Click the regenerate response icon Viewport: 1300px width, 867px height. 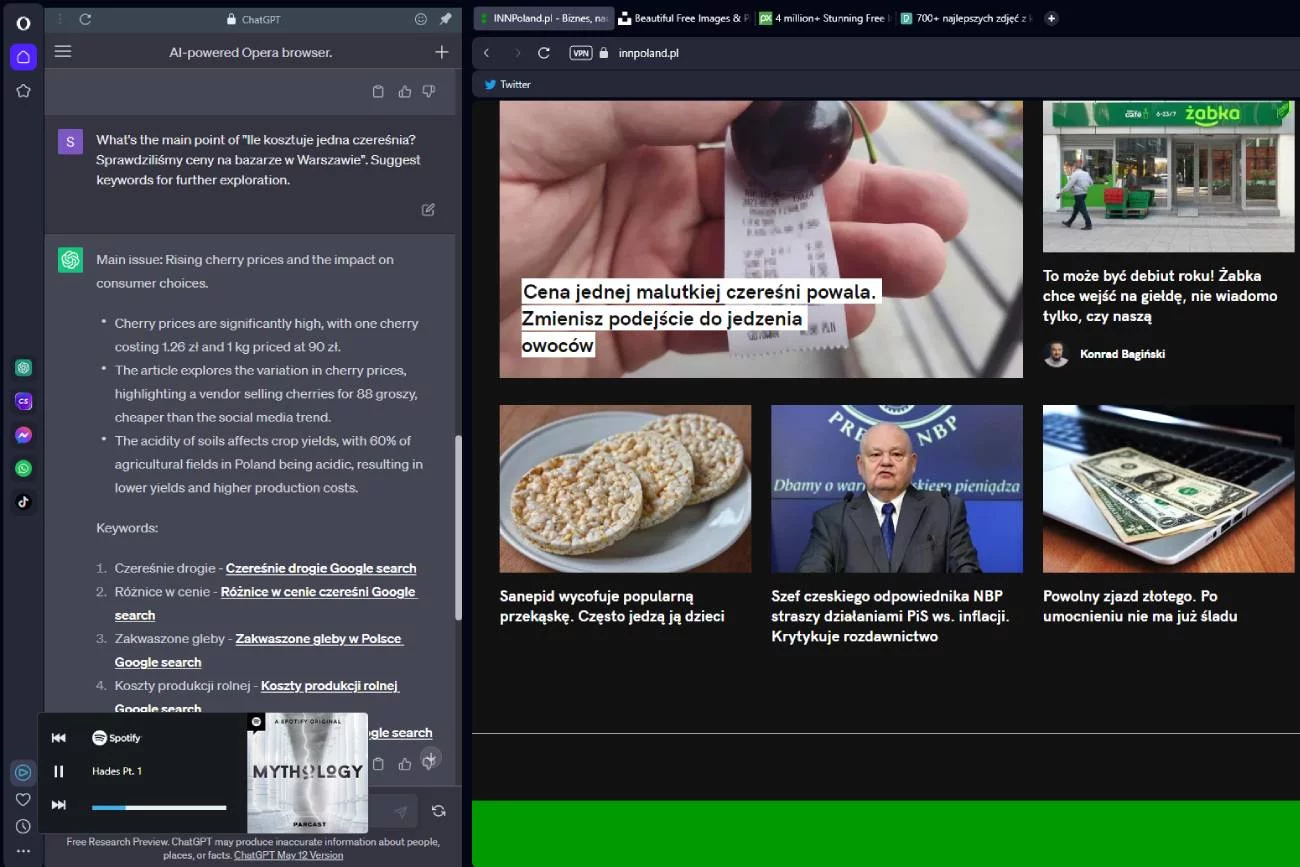[x=438, y=811]
